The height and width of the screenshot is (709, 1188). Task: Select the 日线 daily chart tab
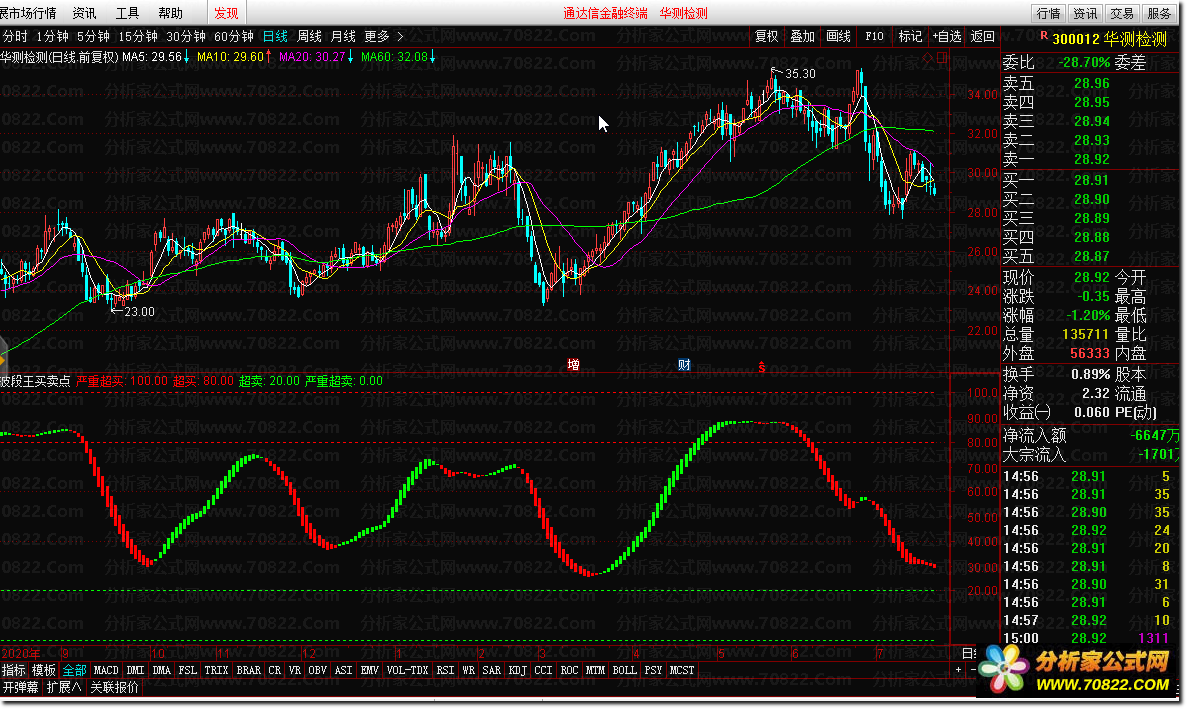tap(275, 36)
